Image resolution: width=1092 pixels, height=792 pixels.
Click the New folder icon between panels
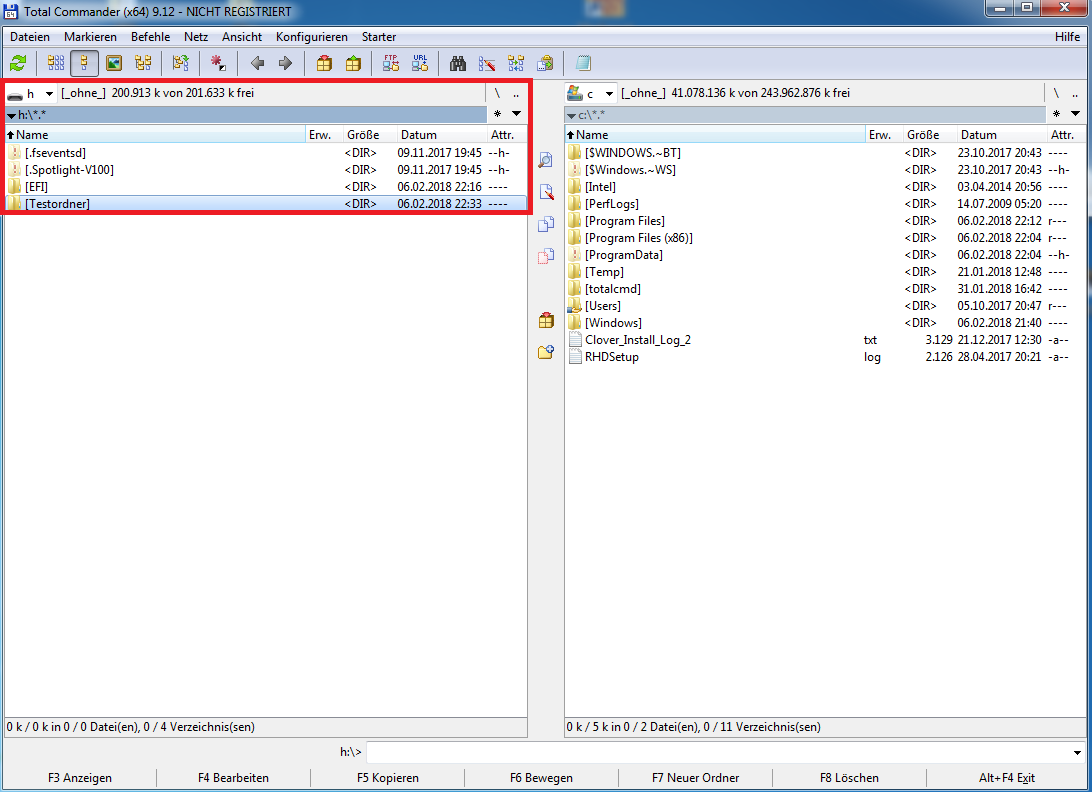coord(546,352)
